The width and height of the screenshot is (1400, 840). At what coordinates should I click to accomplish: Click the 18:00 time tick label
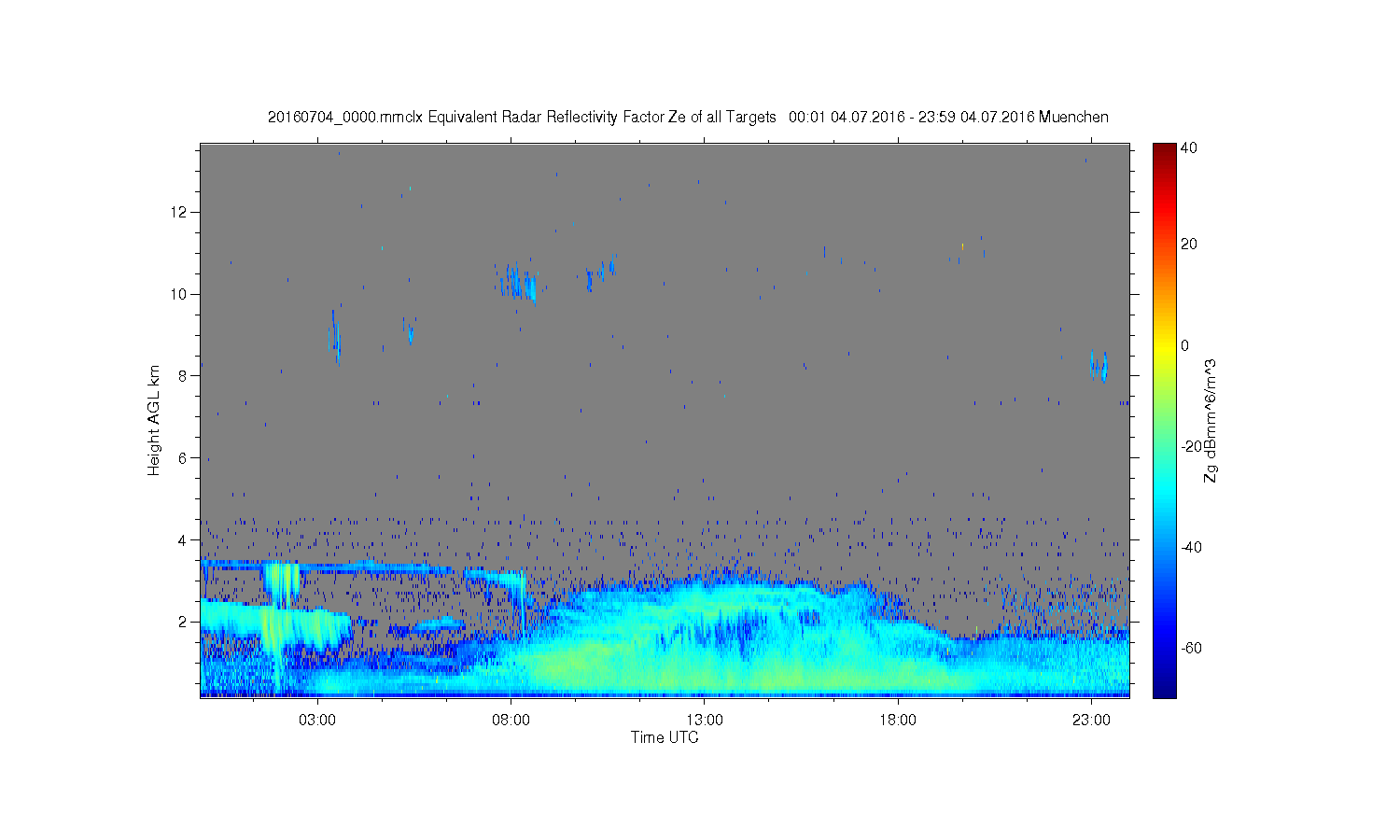(898, 721)
